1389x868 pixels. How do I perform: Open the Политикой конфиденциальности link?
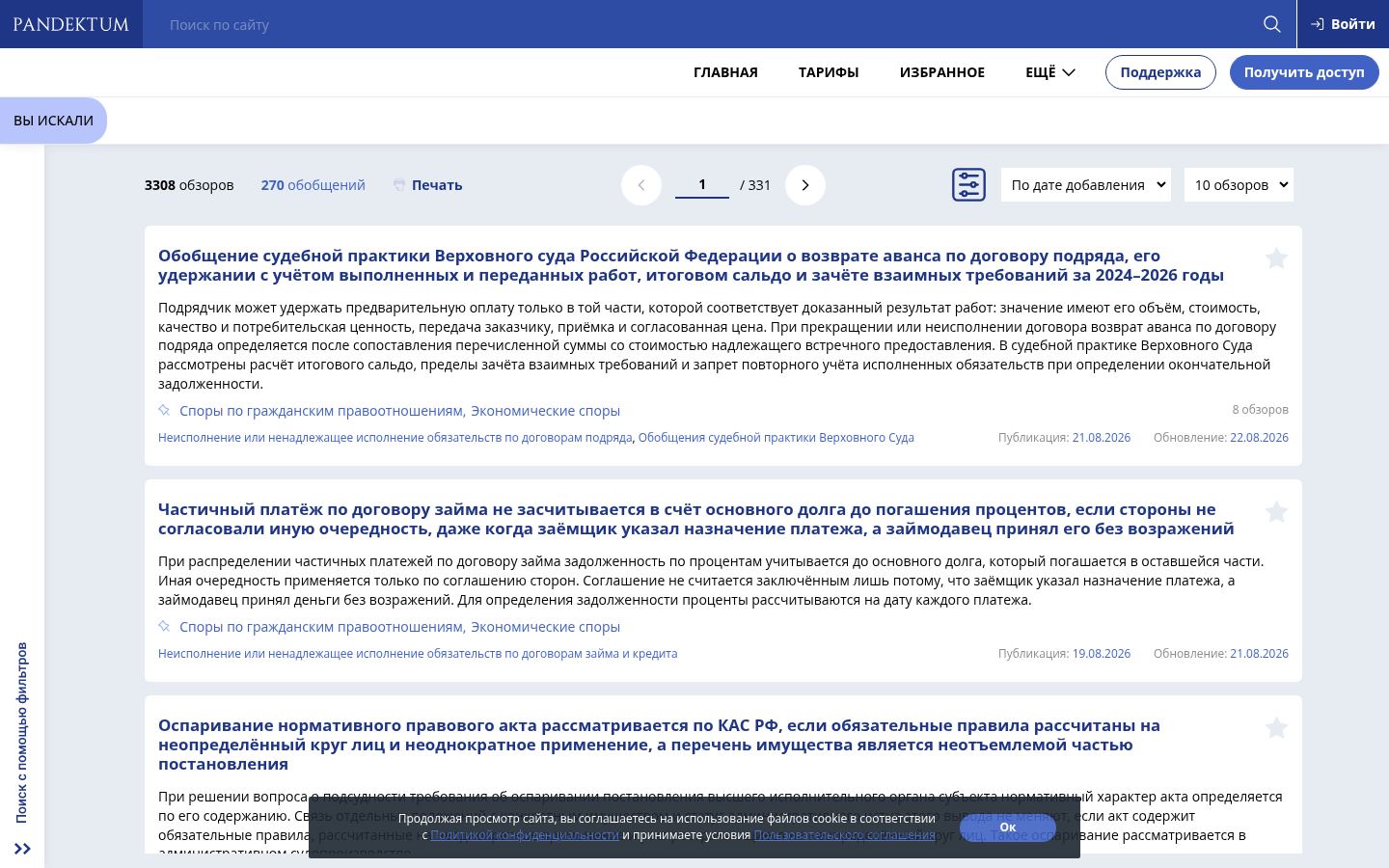525,835
